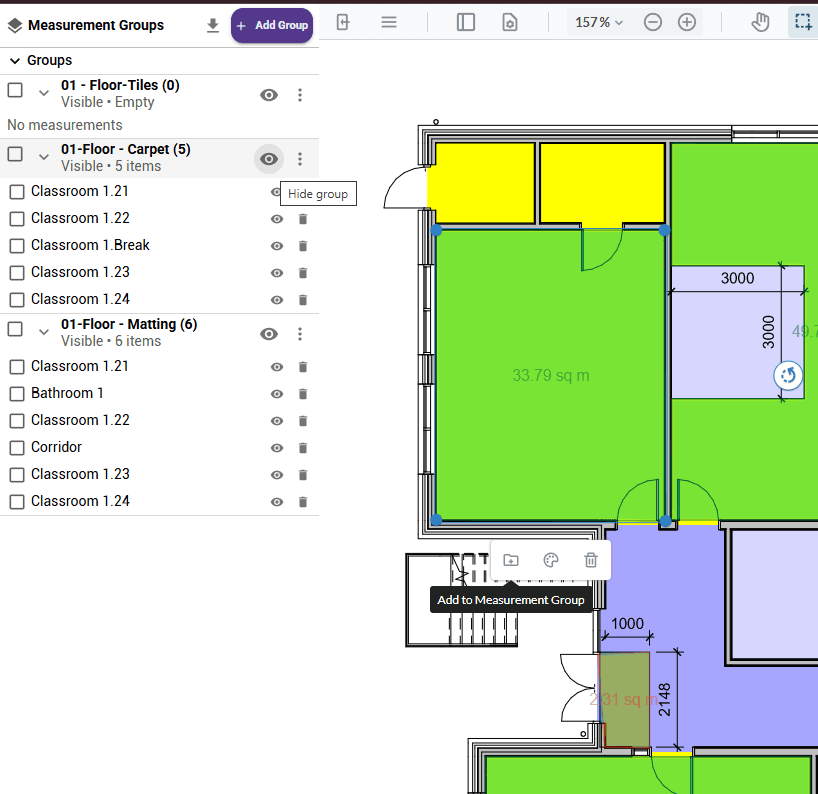Toggle visibility of Matting Classroom 1.21

(x=277, y=367)
